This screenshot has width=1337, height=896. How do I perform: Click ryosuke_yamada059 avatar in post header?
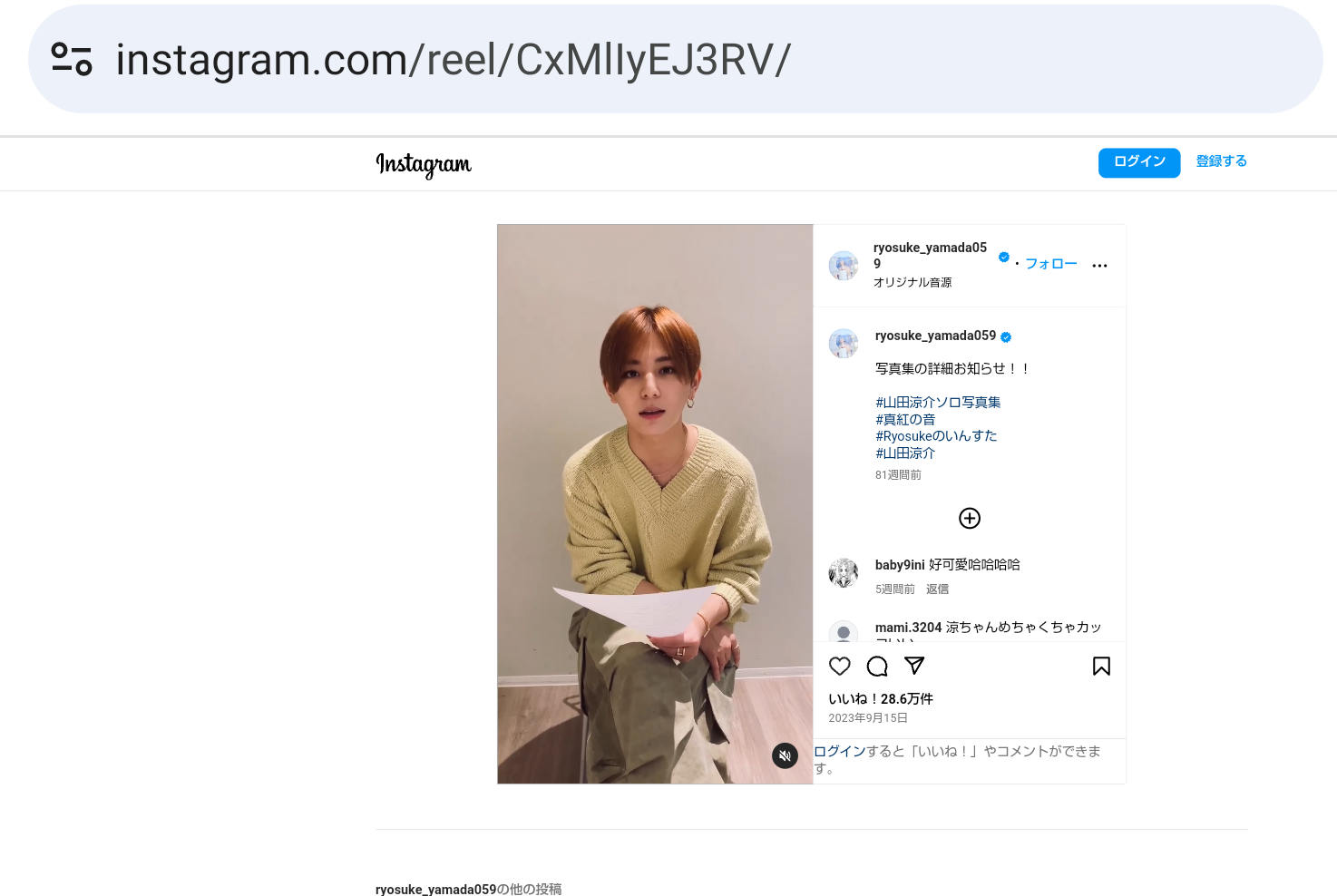tap(844, 266)
